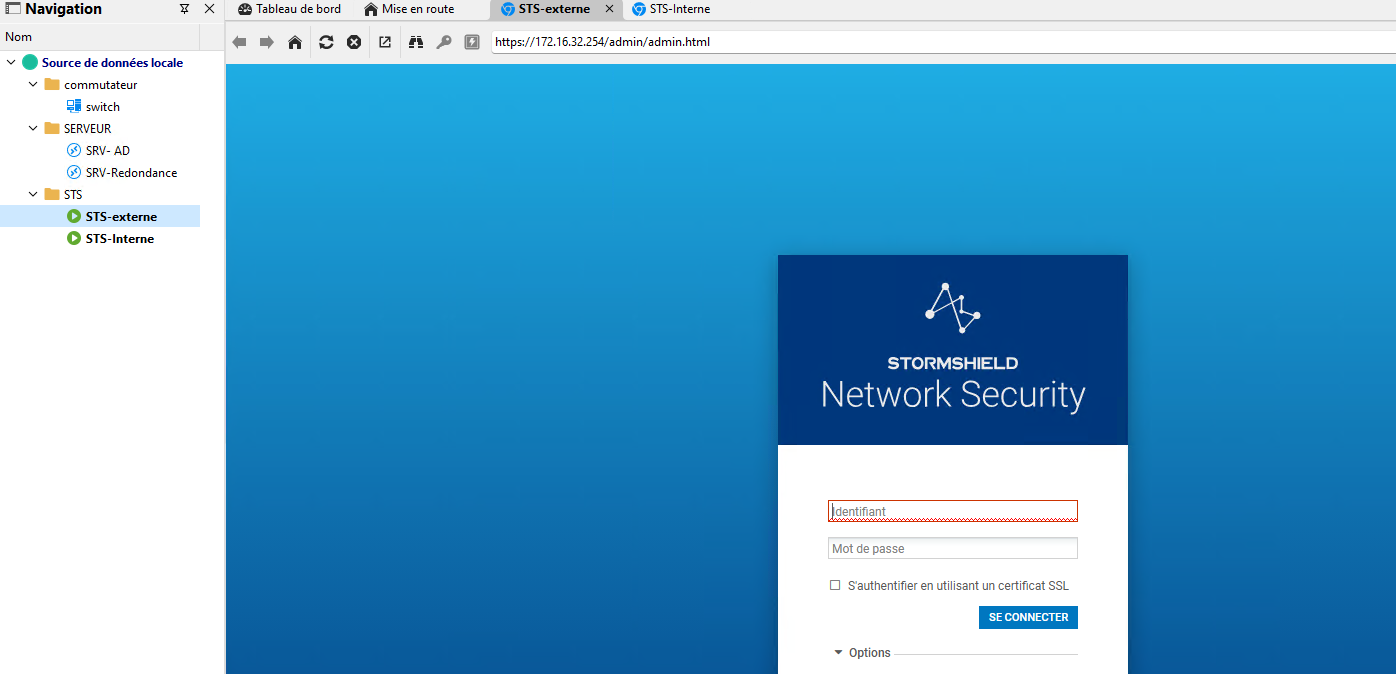The height and width of the screenshot is (674, 1396).
Task: Collapse the SERVEUR folder
Action: tap(33, 129)
